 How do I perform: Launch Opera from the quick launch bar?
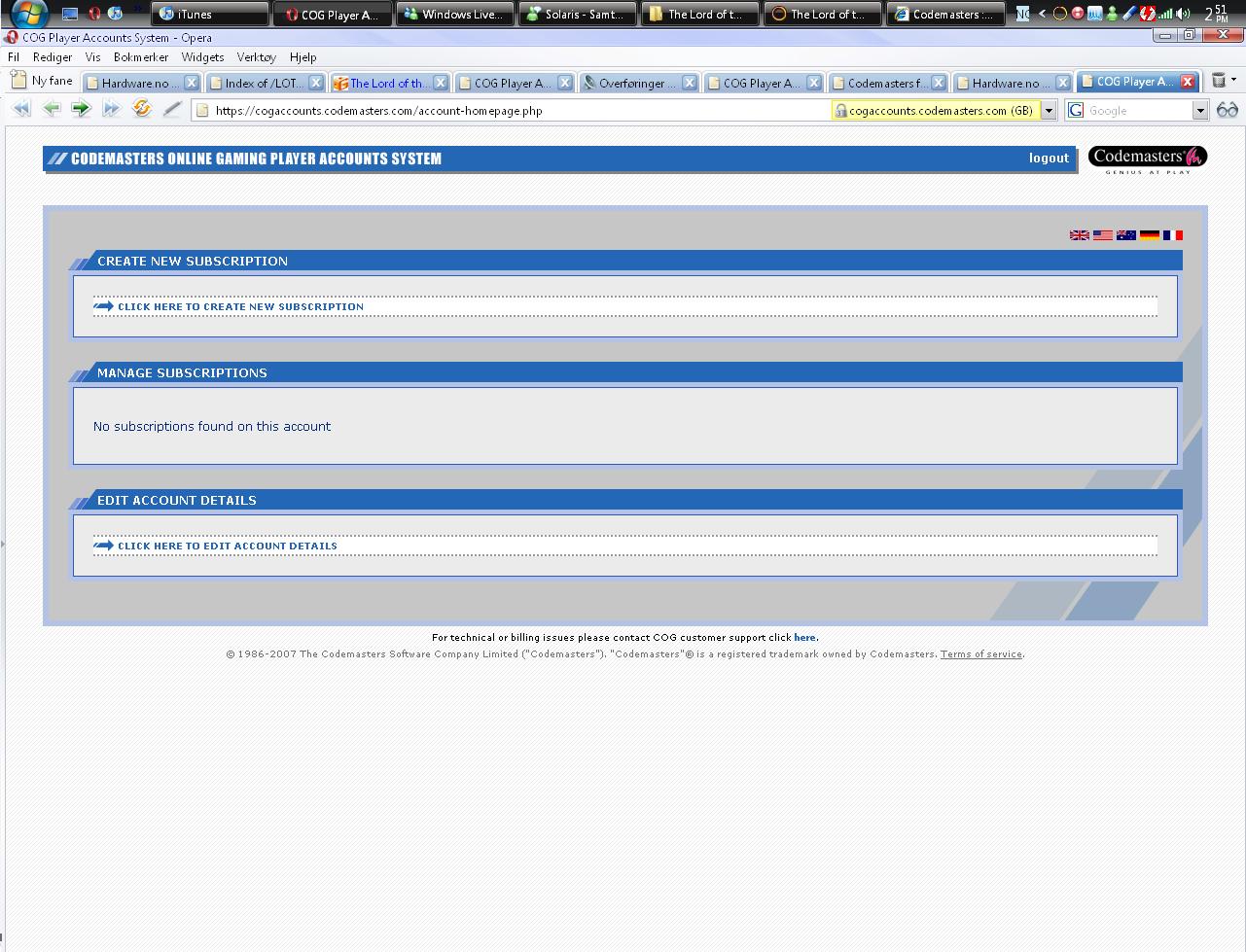pyautogui.click(x=93, y=14)
